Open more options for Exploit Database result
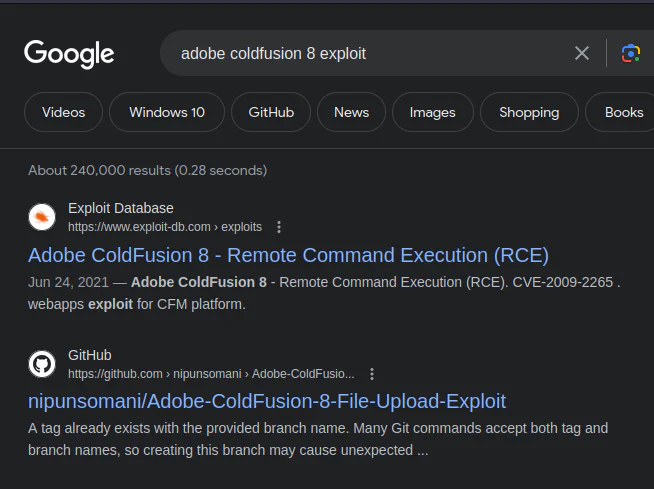Viewport: 654px width, 489px height. coord(279,227)
